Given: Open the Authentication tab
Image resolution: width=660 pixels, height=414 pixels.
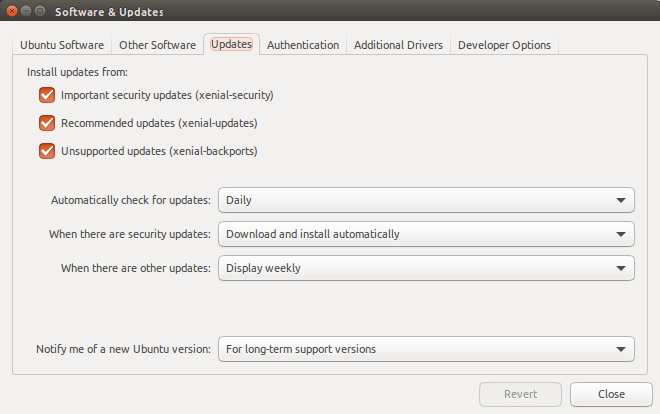Looking at the screenshot, I should (303, 45).
